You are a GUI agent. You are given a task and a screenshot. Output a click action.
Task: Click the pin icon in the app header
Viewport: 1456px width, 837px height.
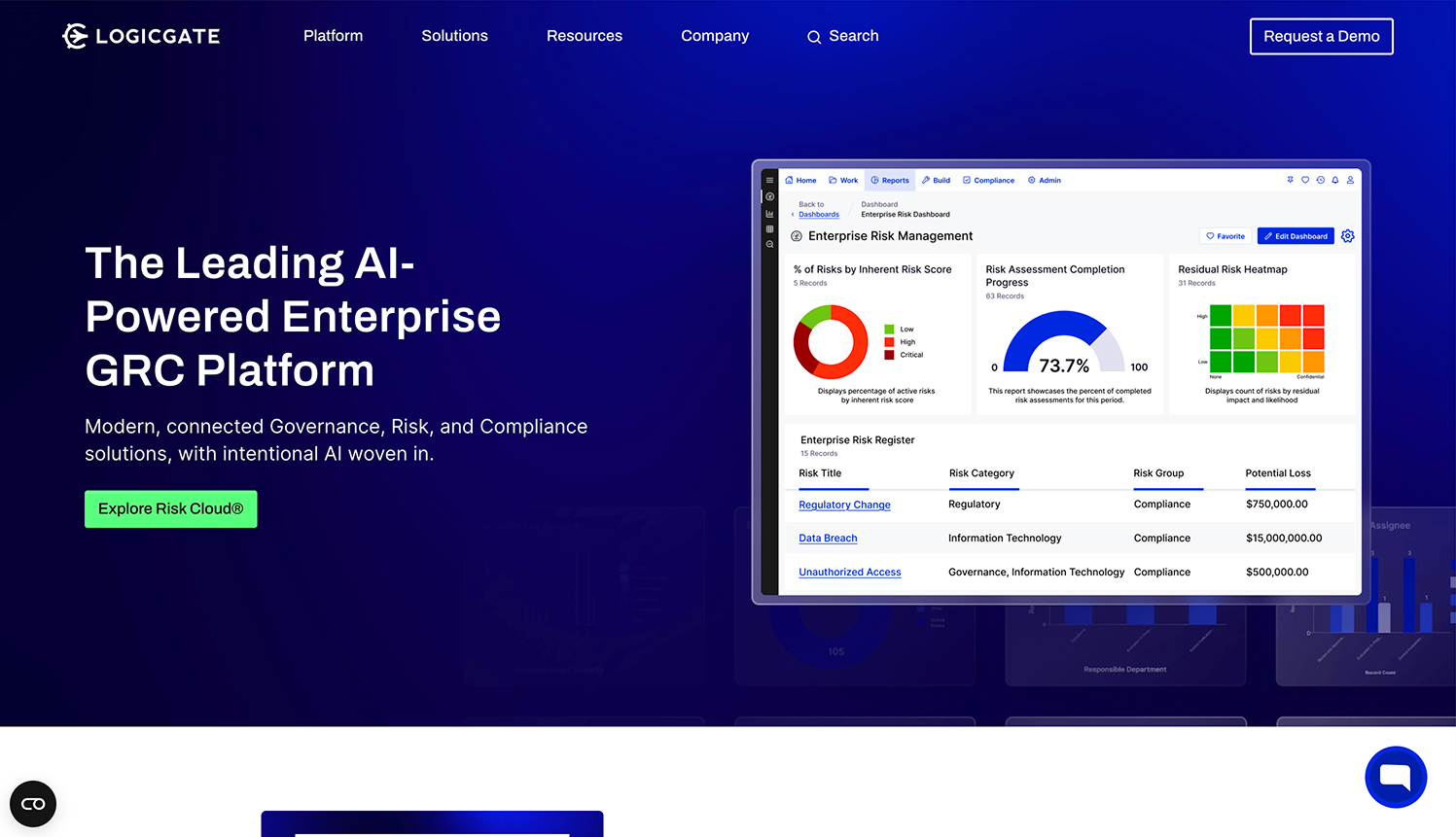[x=1291, y=180]
